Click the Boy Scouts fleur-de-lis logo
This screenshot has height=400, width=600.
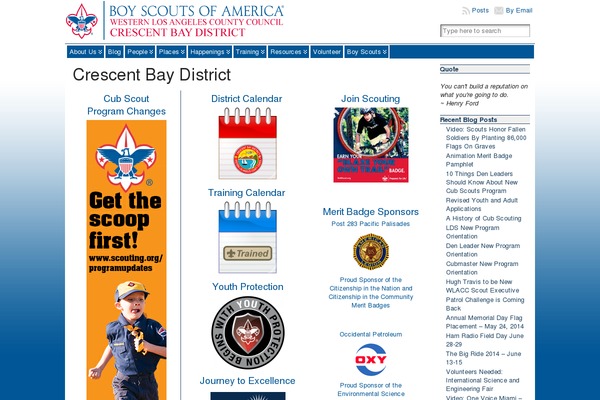[82, 21]
